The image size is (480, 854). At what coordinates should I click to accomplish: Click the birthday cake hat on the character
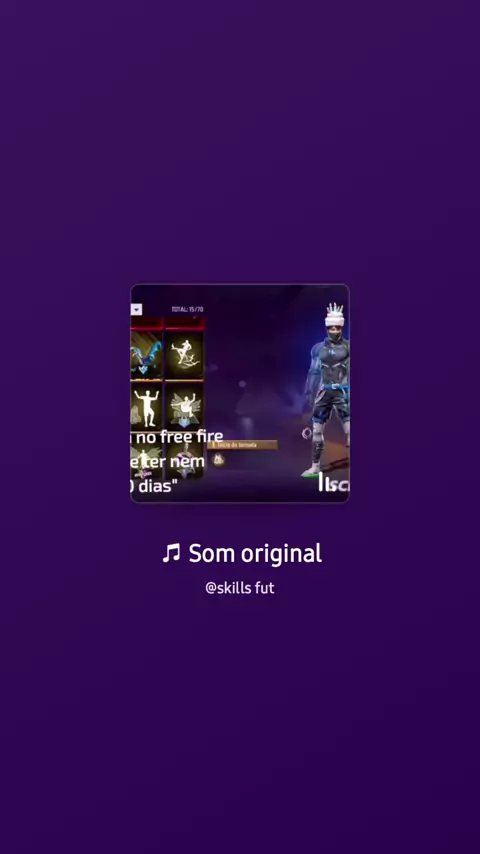pos(335,314)
